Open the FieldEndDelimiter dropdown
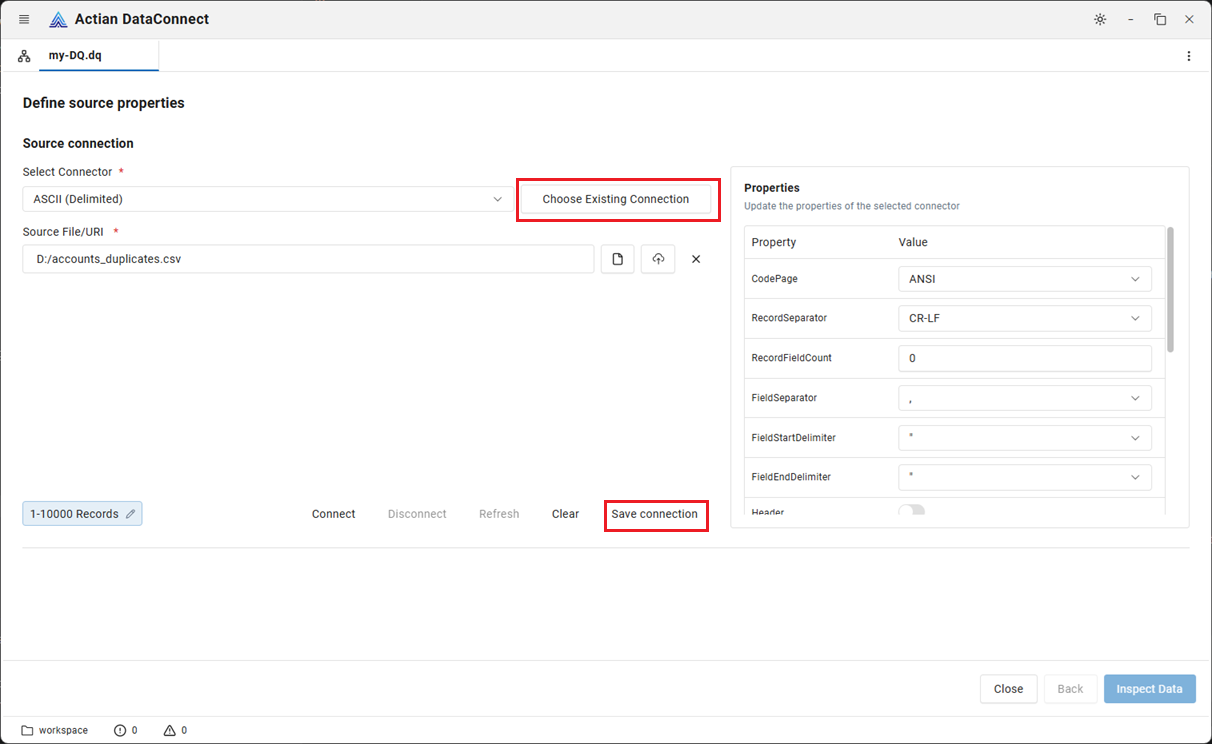 coord(1025,477)
